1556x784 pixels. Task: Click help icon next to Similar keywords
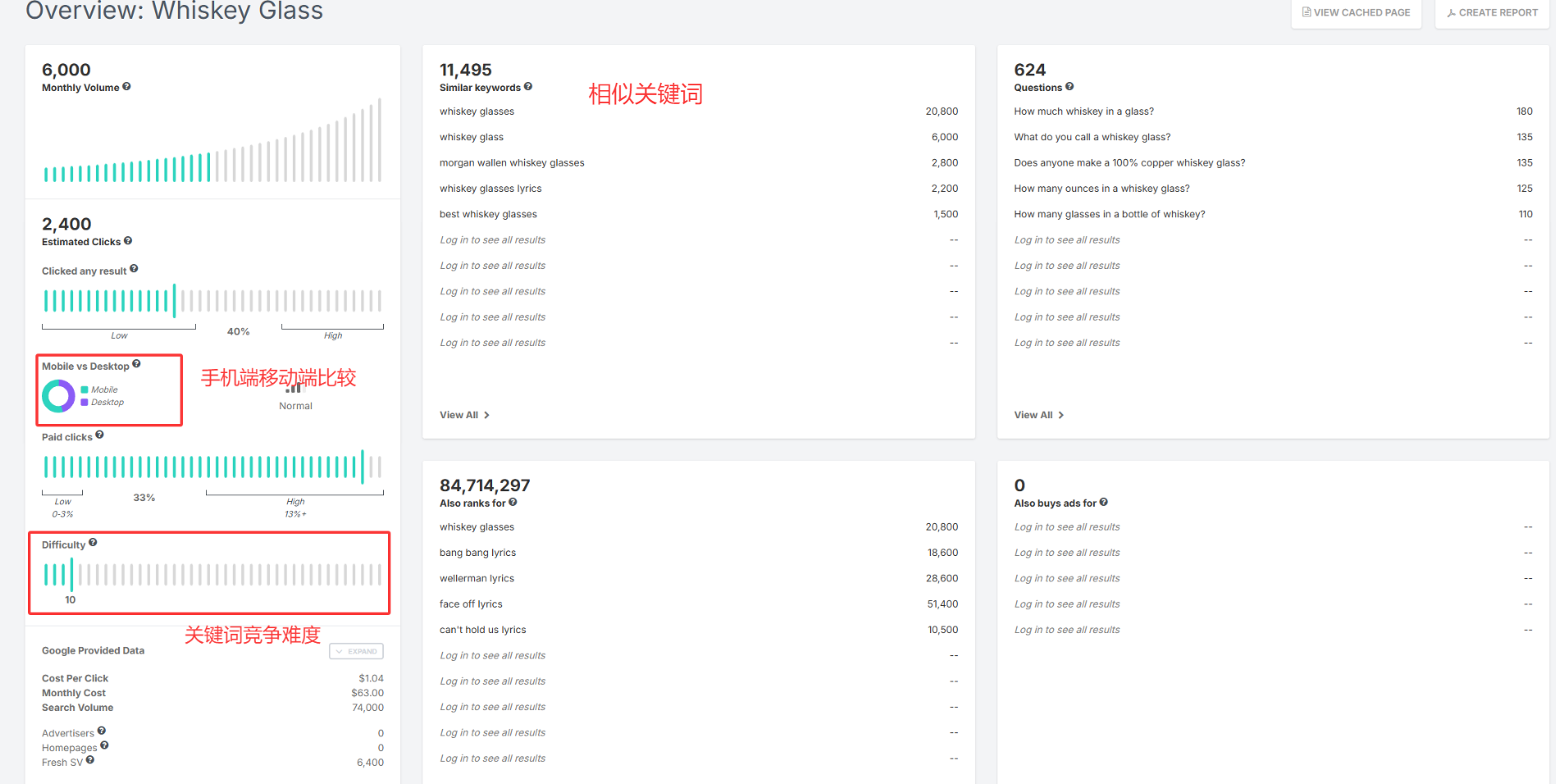pyautogui.click(x=528, y=87)
